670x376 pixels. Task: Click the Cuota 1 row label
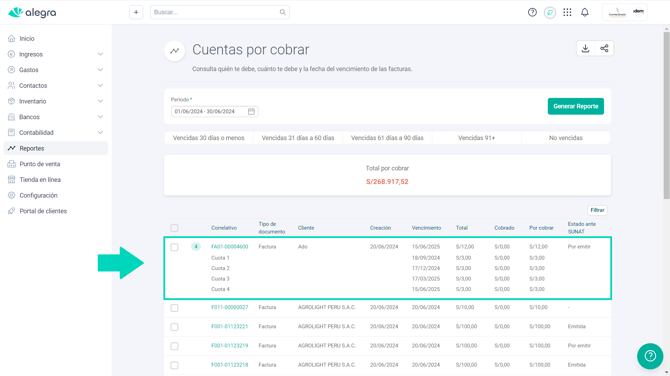point(220,258)
